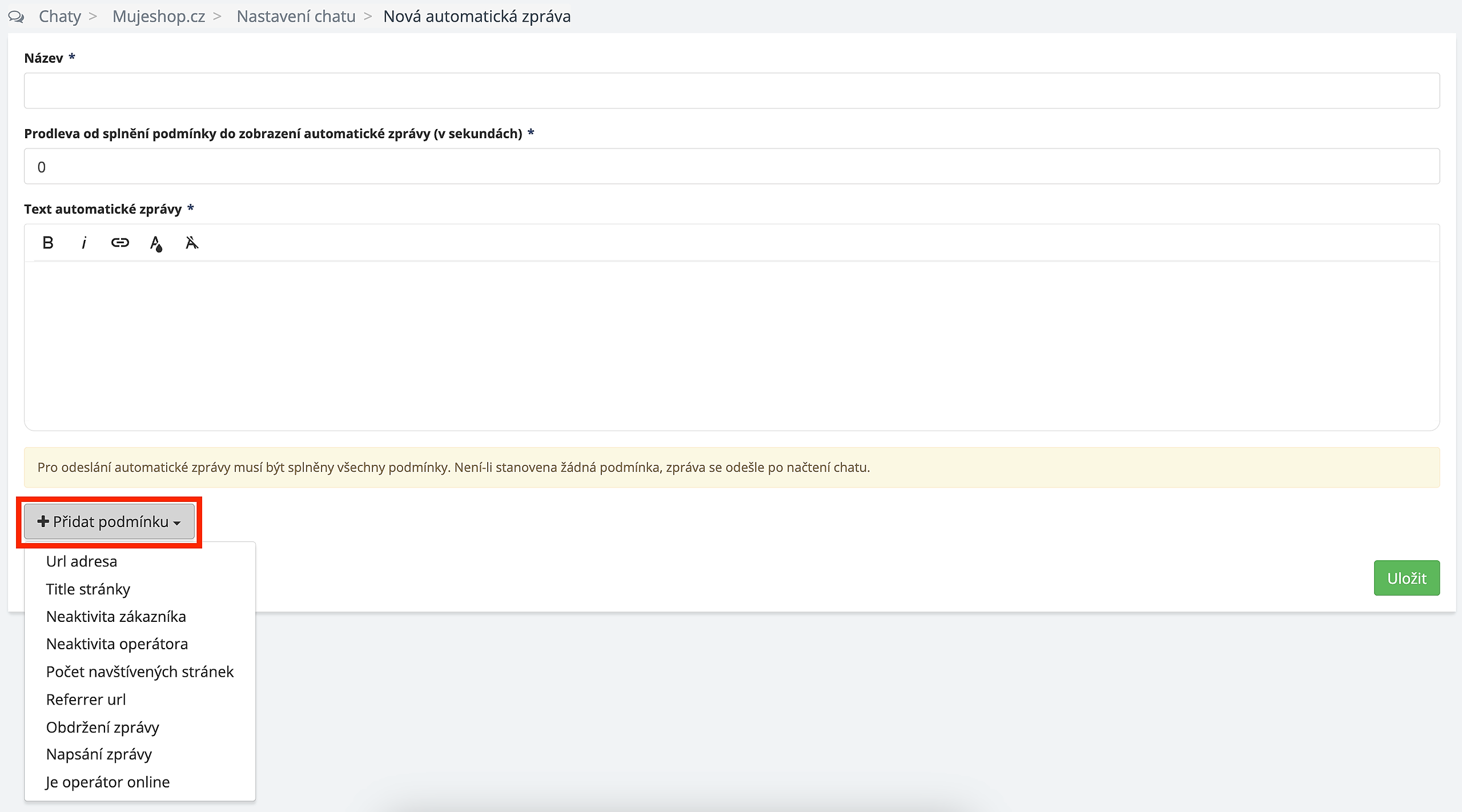Image resolution: width=1462 pixels, height=812 pixels.
Task: Choose Neaktivita operátora option
Action: coord(117,644)
